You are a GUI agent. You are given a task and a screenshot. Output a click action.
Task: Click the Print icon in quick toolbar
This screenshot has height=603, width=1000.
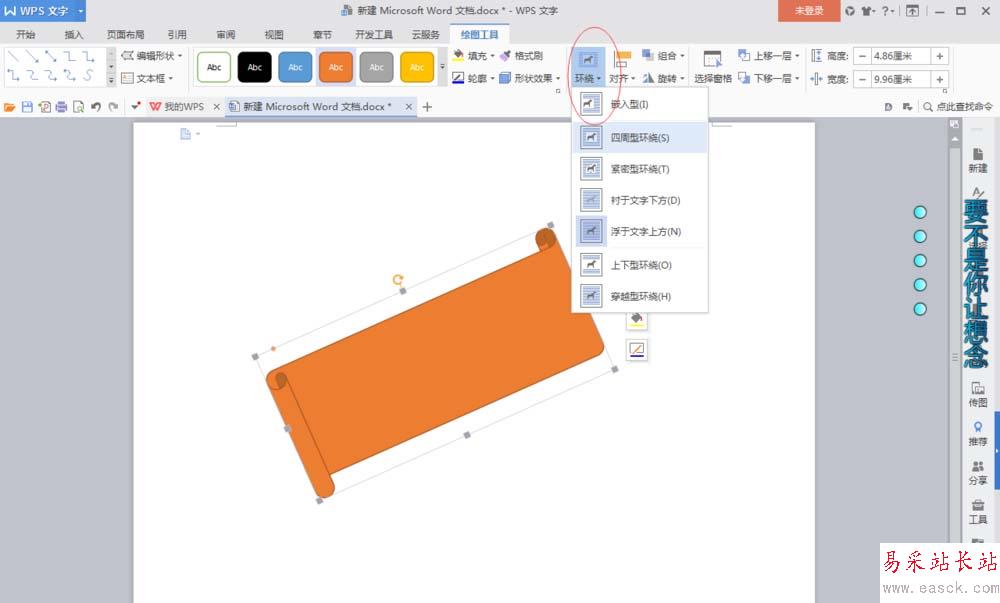pyautogui.click(x=61, y=107)
